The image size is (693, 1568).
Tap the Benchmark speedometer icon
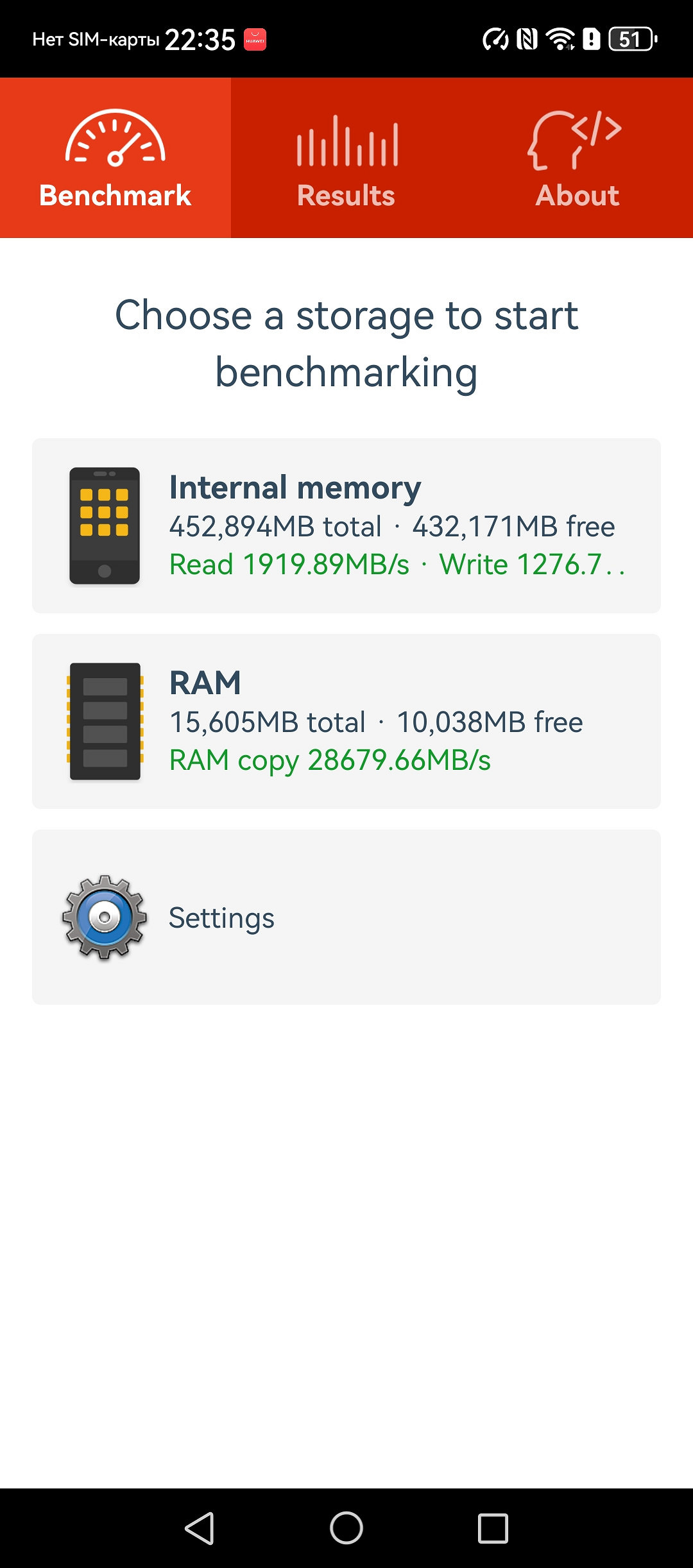pyautogui.click(x=116, y=138)
